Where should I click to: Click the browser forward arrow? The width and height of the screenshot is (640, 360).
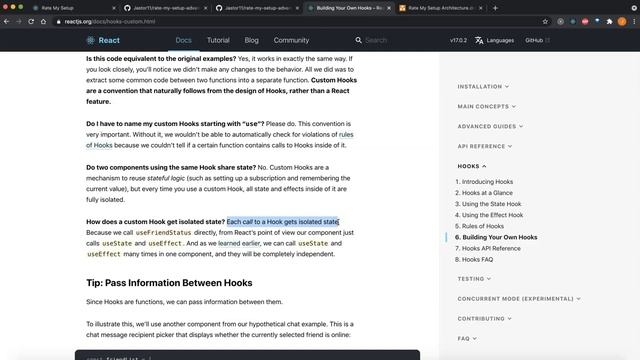coord(19,22)
